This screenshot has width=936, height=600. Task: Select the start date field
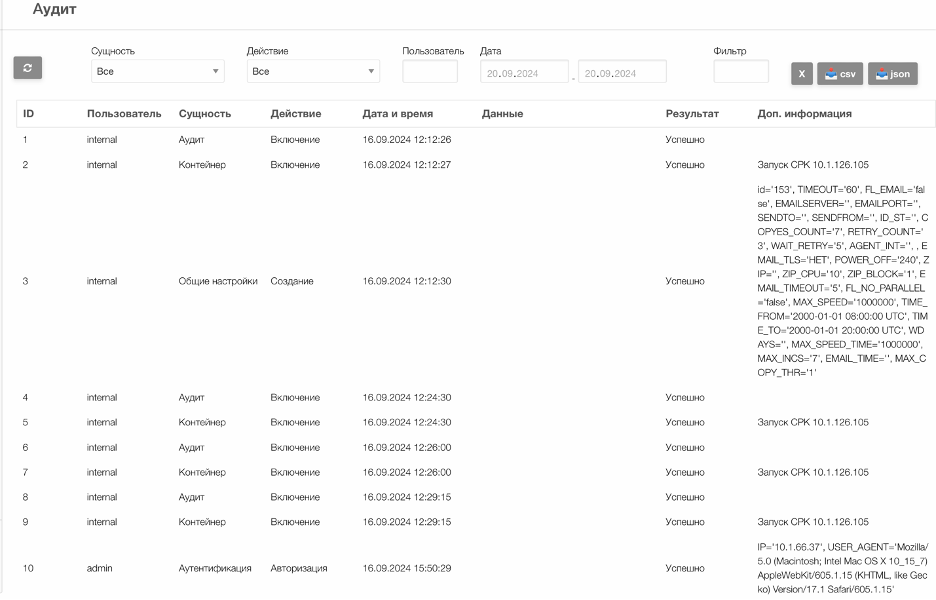pos(524,72)
